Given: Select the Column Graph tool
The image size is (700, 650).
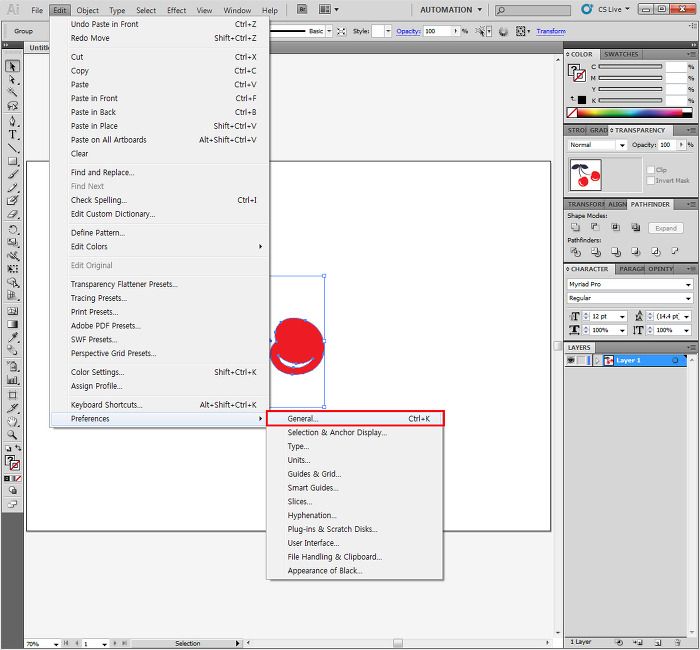Looking at the screenshot, I should (x=12, y=380).
